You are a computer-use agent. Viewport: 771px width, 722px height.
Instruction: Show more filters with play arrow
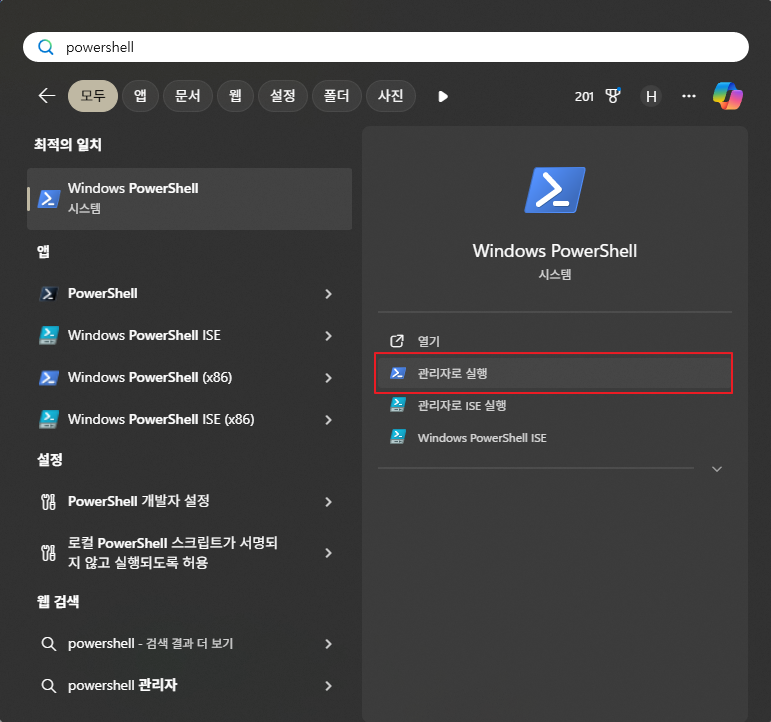(443, 96)
